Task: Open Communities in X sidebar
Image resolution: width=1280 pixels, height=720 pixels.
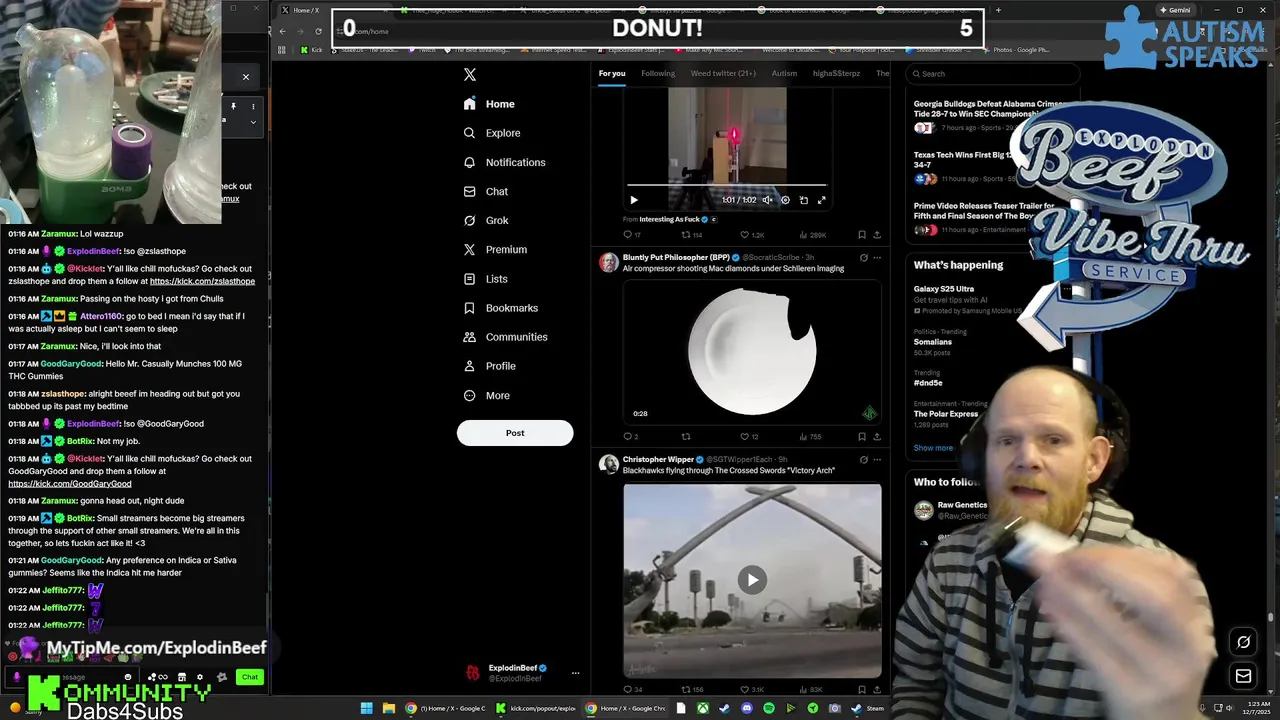Action: pyautogui.click(x=506, y=337)
